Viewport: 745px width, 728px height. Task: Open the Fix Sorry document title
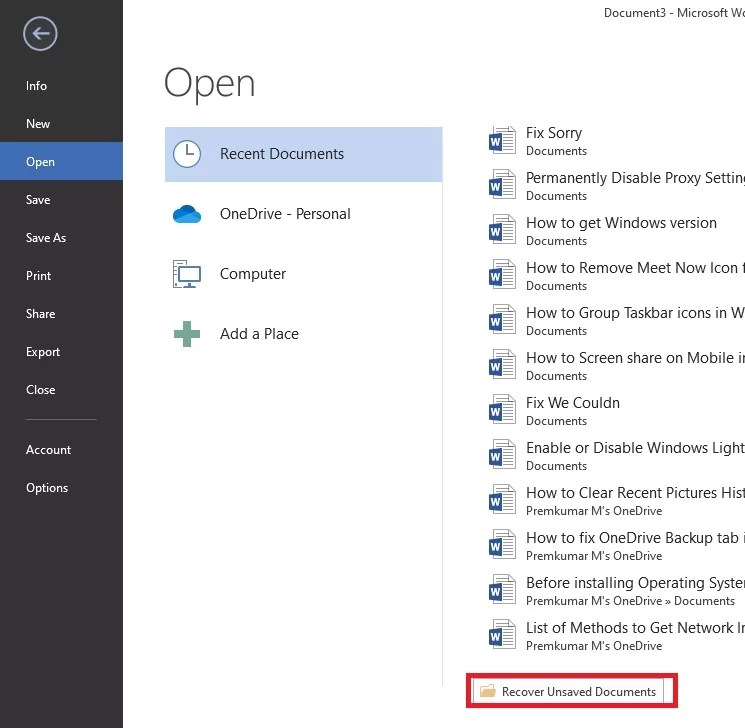tap(554, 133)
